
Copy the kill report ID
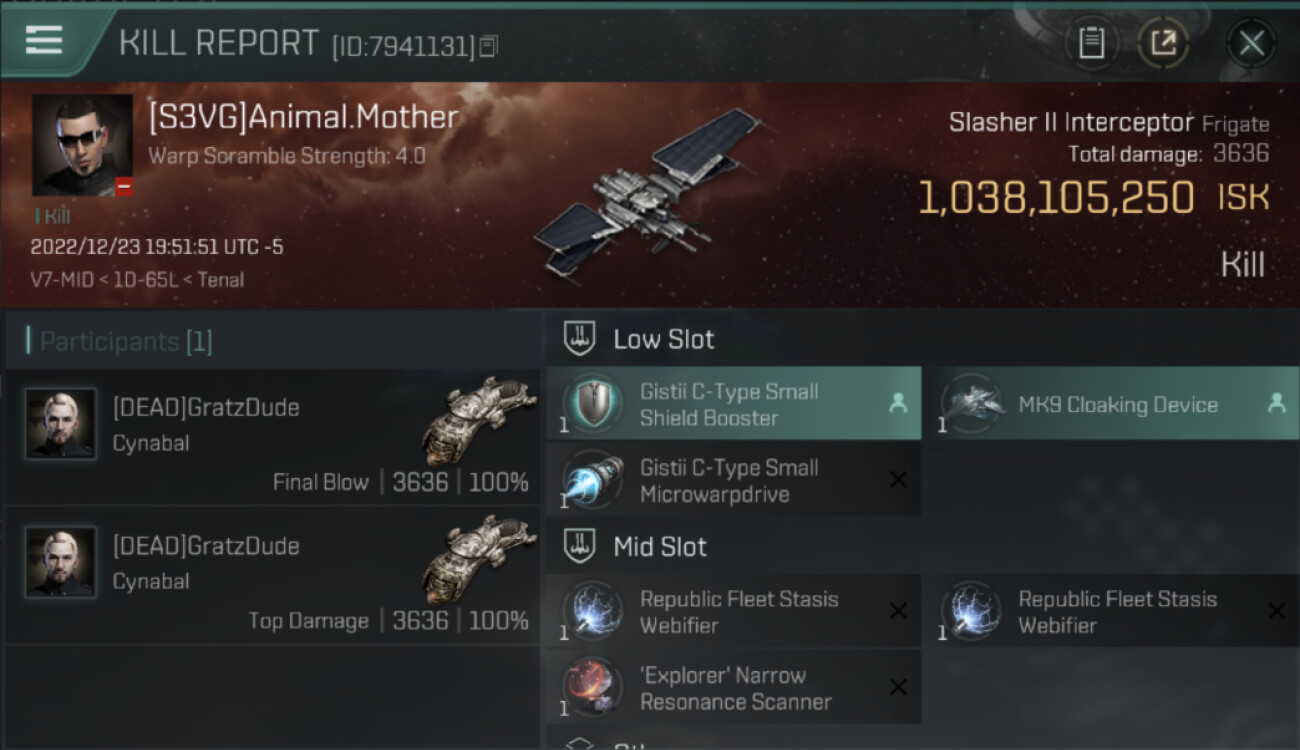pyautogui.click(x=489, y=46)
